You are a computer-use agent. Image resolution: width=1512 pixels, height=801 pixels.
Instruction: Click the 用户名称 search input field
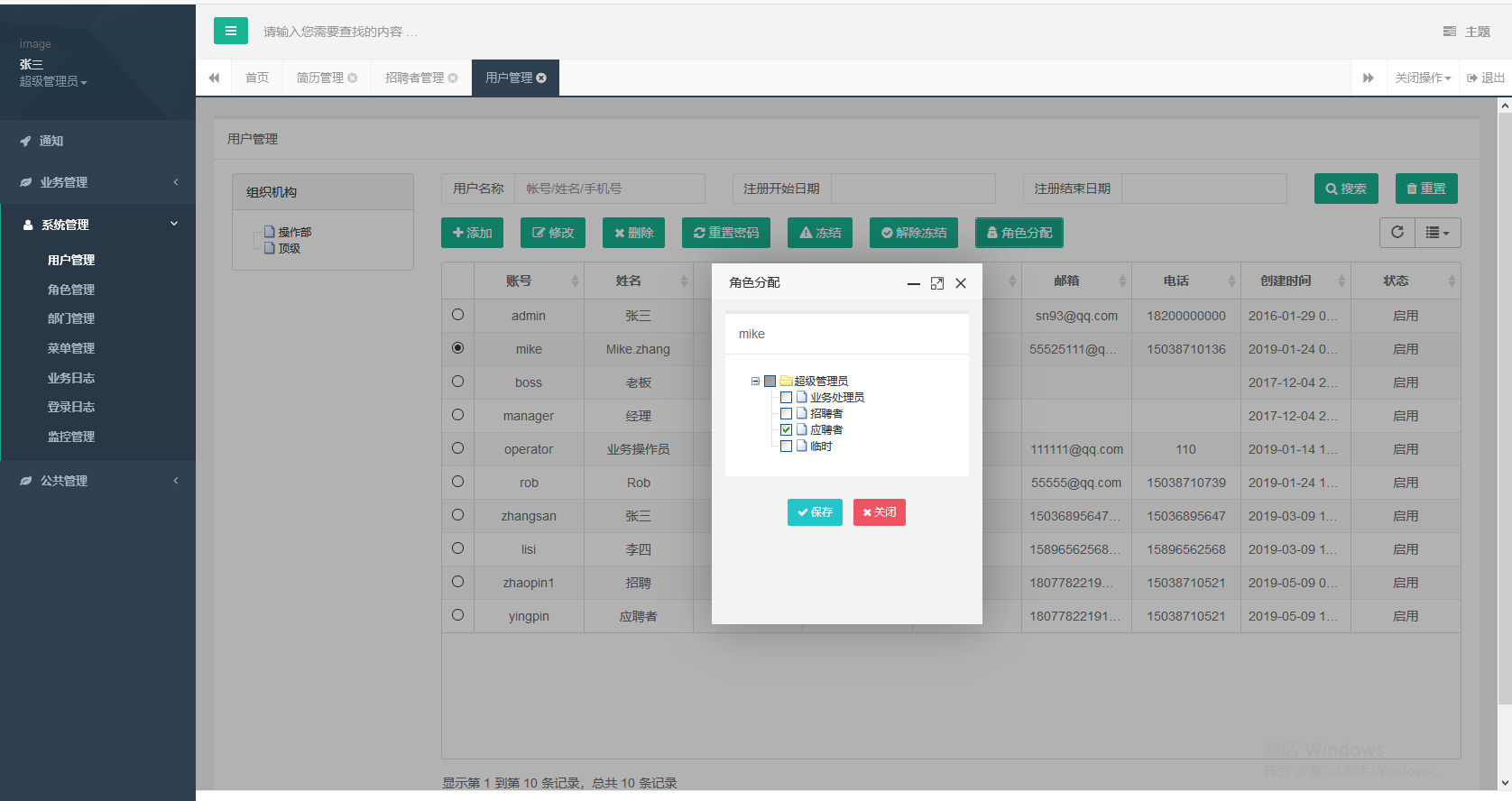pyautogui.click(x=610, y=189)
